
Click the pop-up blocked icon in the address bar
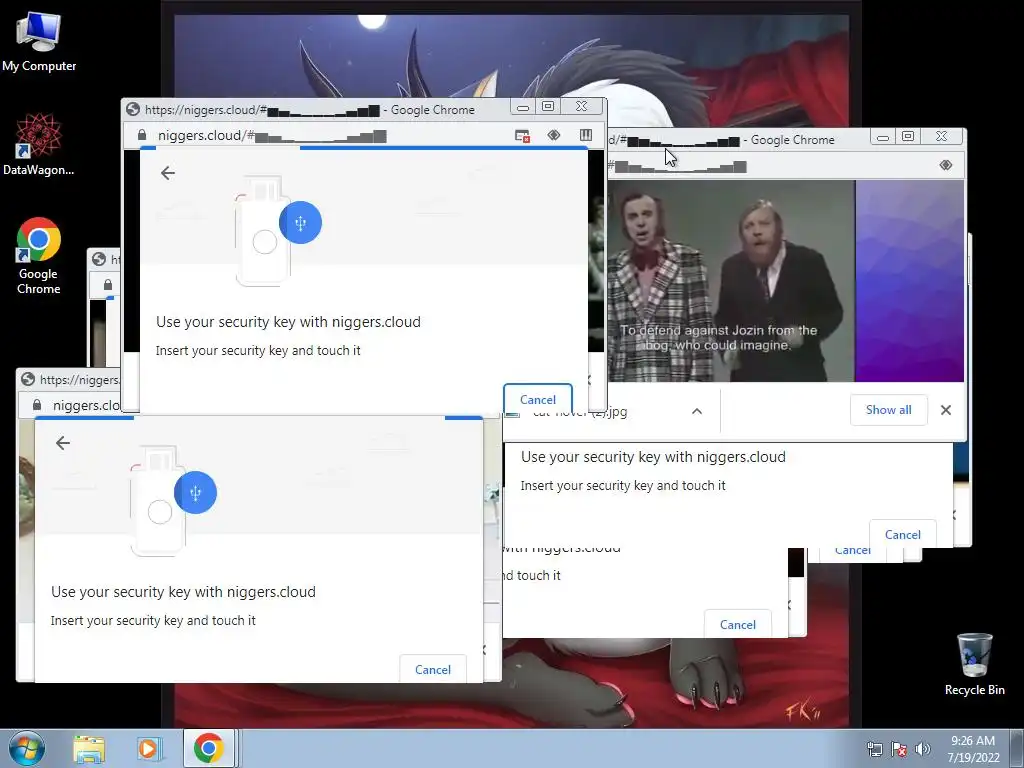tap(522, 135)
